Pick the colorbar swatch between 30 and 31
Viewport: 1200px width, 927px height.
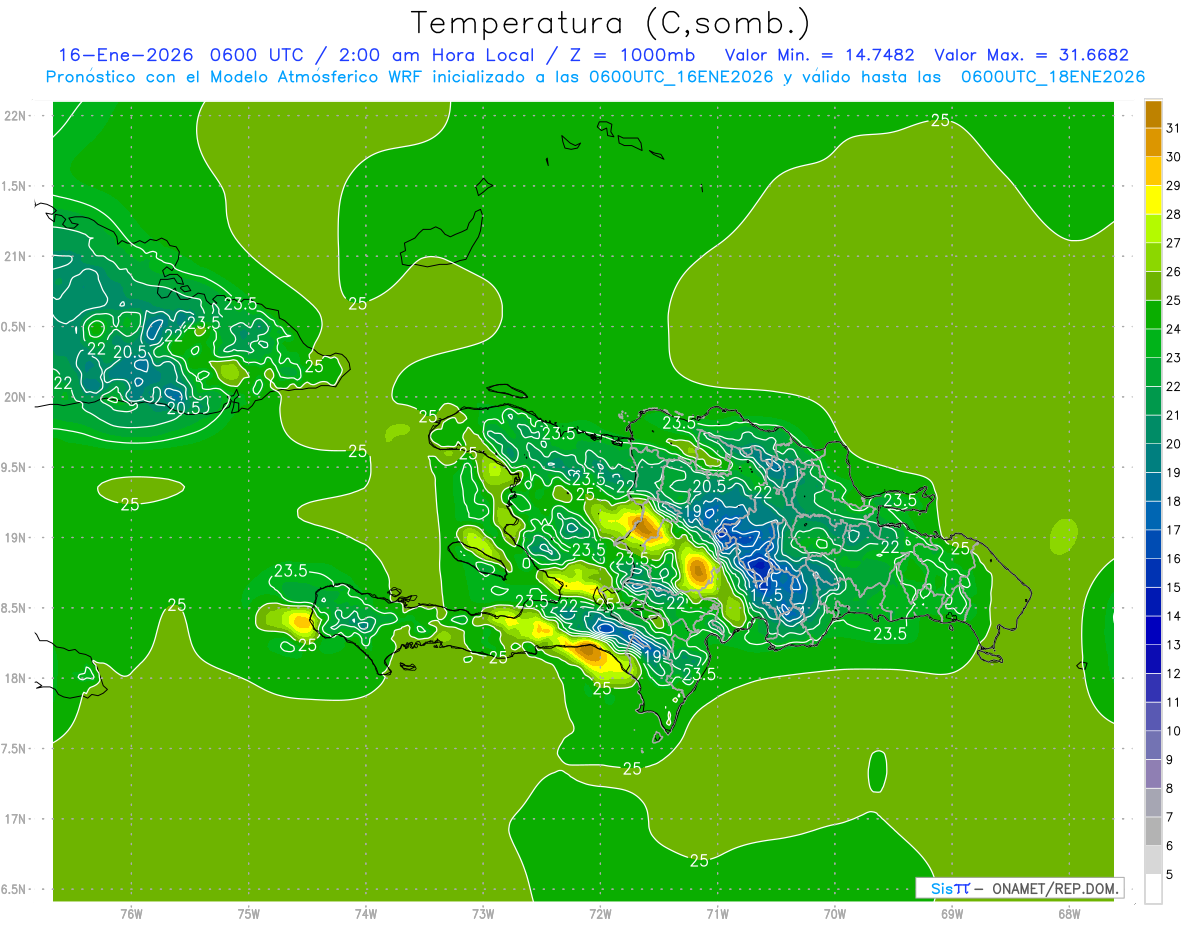[1153, 143]
